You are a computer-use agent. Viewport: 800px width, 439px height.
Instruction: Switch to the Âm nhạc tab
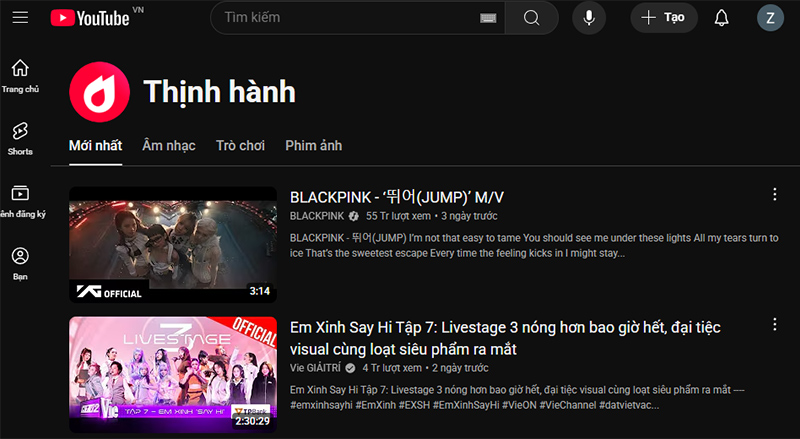click(x=169, y=146)
